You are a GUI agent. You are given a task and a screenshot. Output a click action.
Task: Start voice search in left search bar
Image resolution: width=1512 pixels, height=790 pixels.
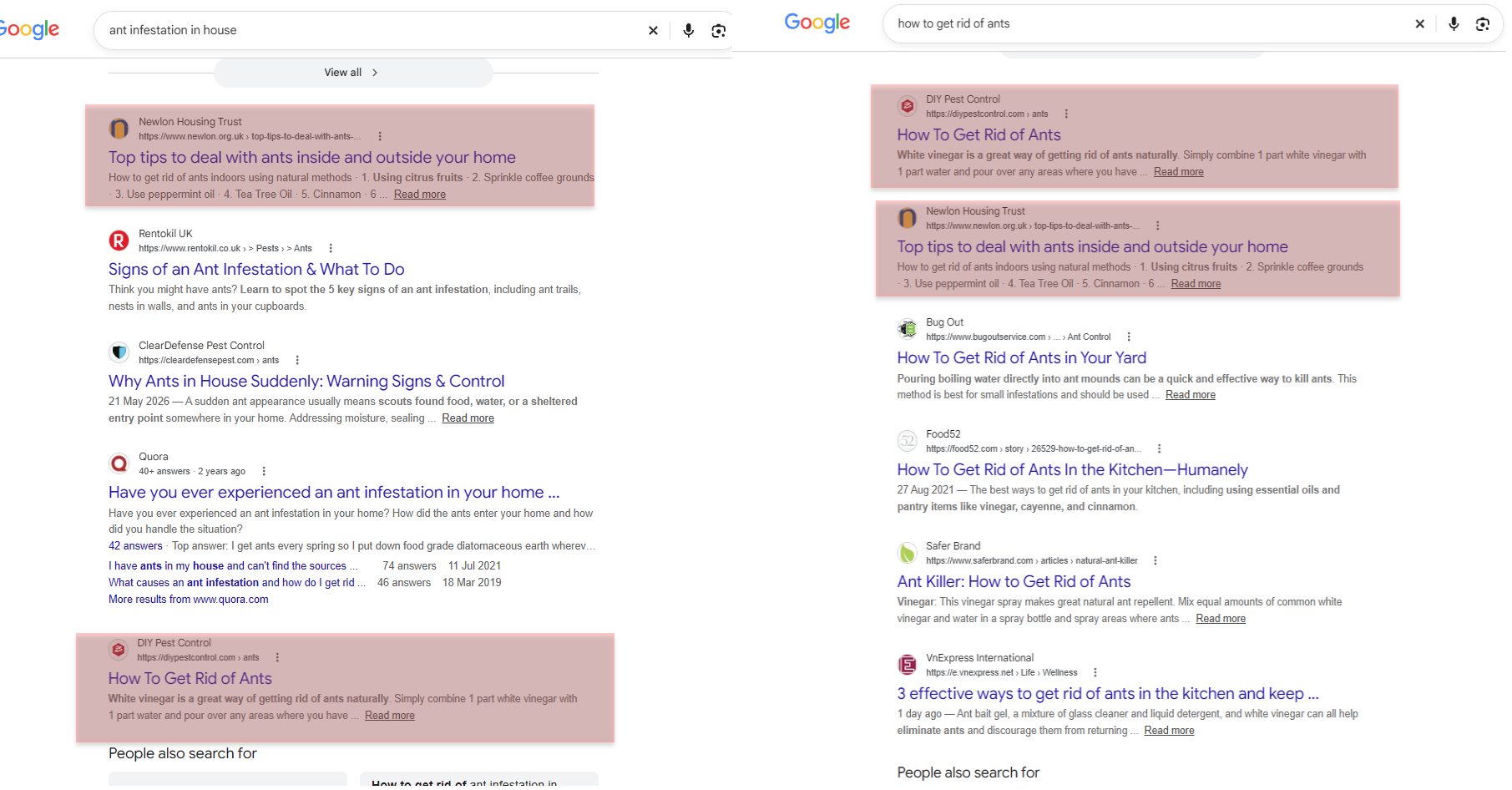pos(688,31)
